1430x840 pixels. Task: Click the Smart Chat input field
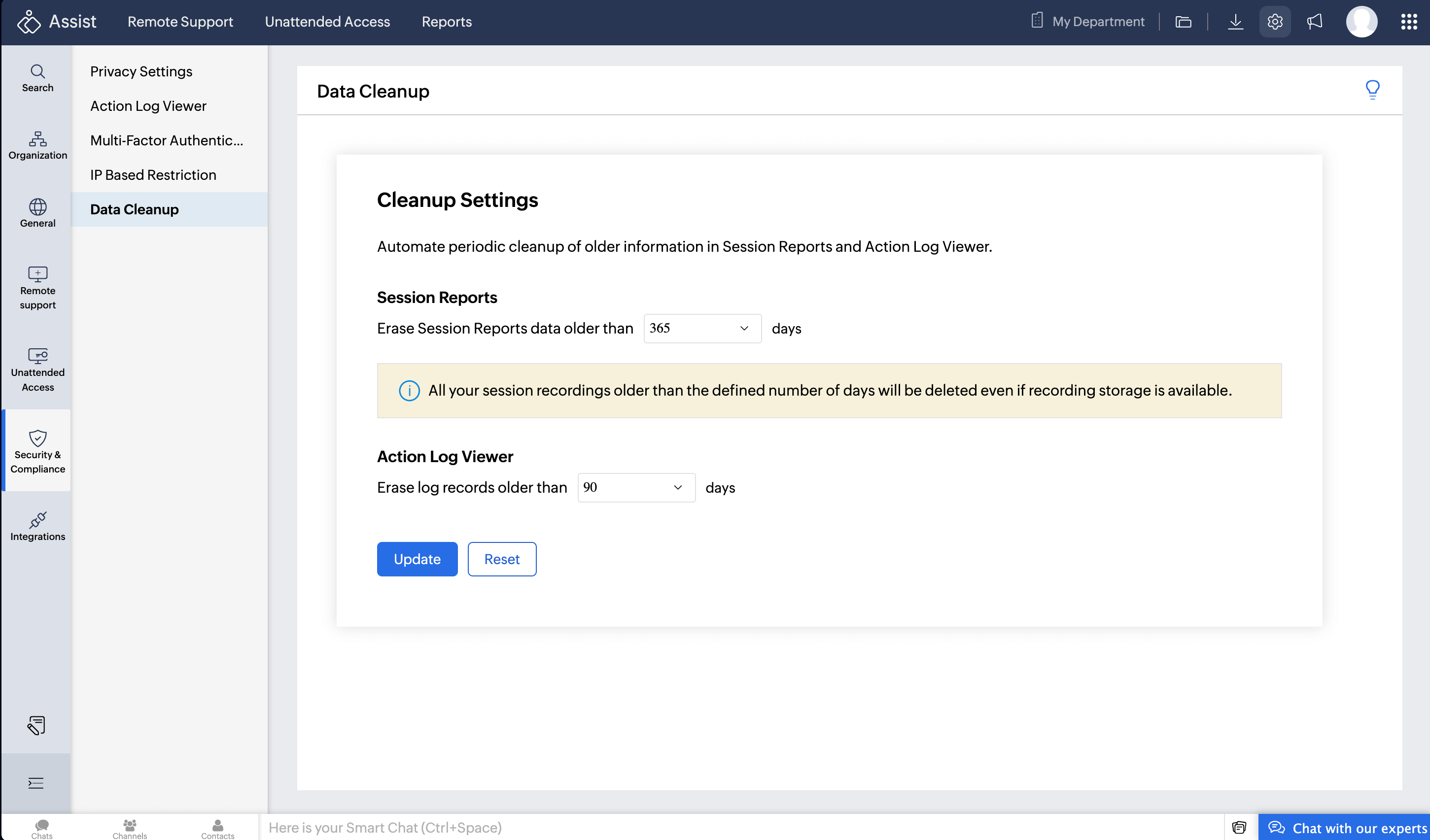click(738, 827)
